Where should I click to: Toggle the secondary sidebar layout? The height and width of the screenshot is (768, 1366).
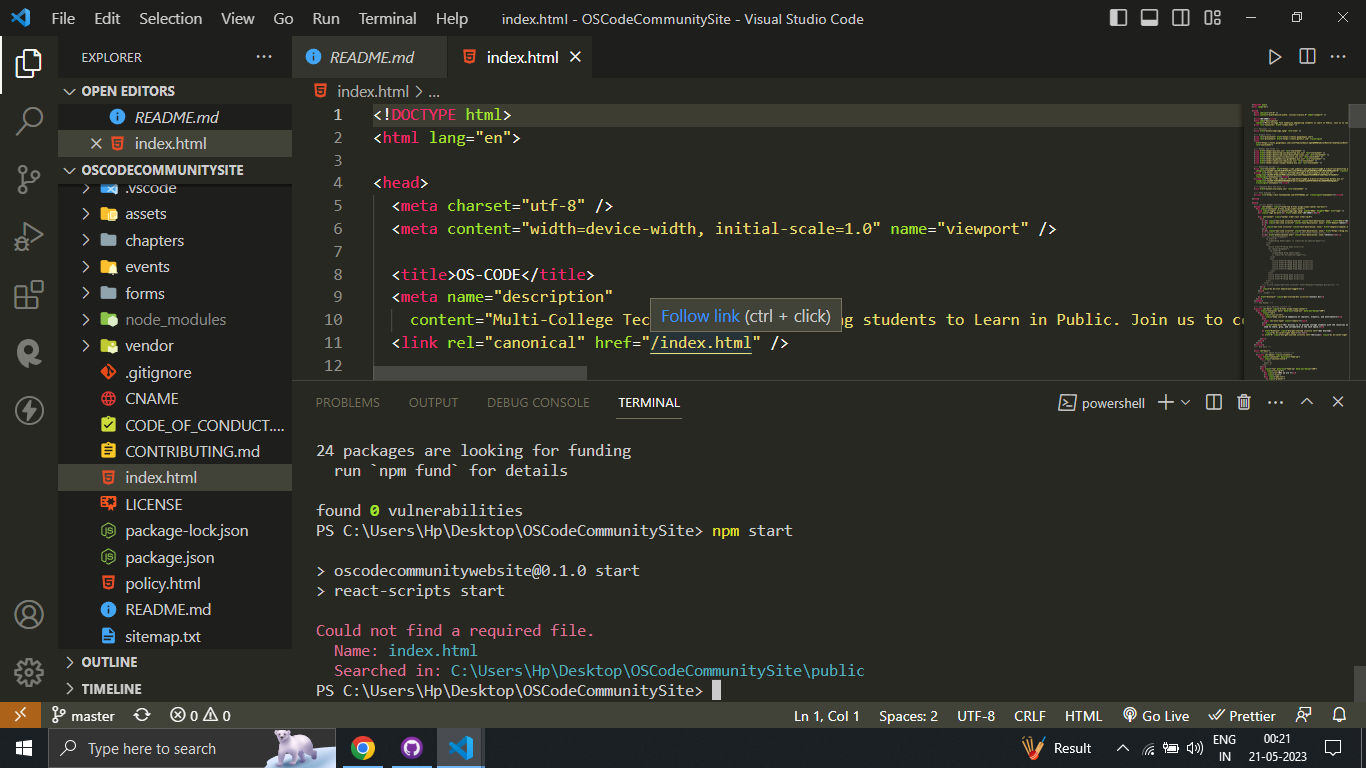[x=1180, y=17]
